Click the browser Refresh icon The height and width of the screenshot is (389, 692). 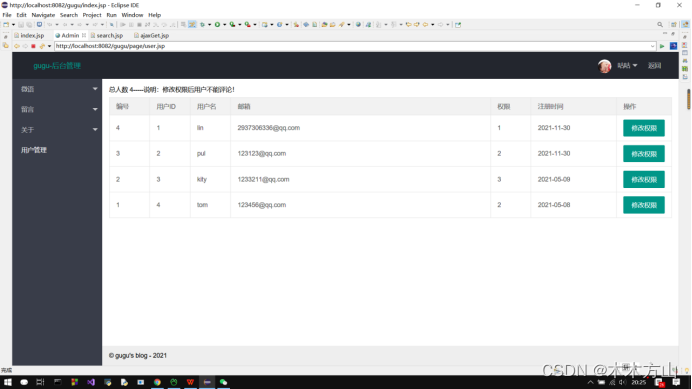42,46
